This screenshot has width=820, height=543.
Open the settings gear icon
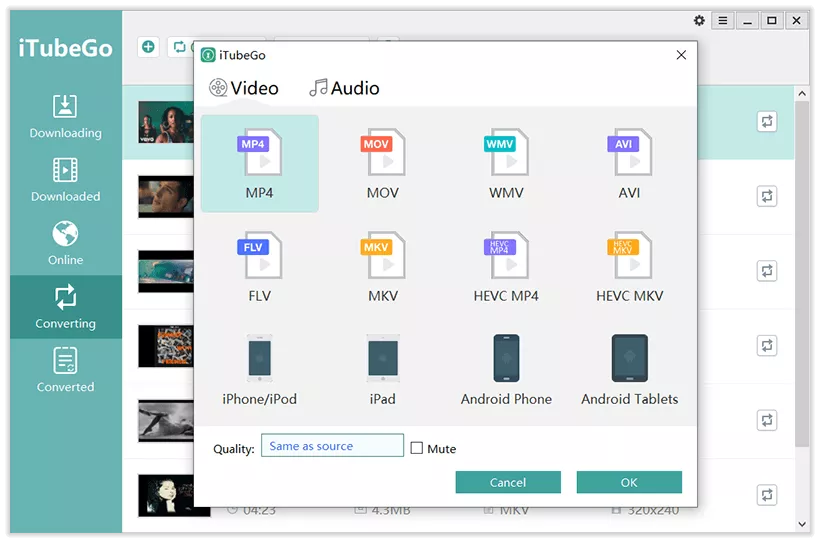click(699, 21)
